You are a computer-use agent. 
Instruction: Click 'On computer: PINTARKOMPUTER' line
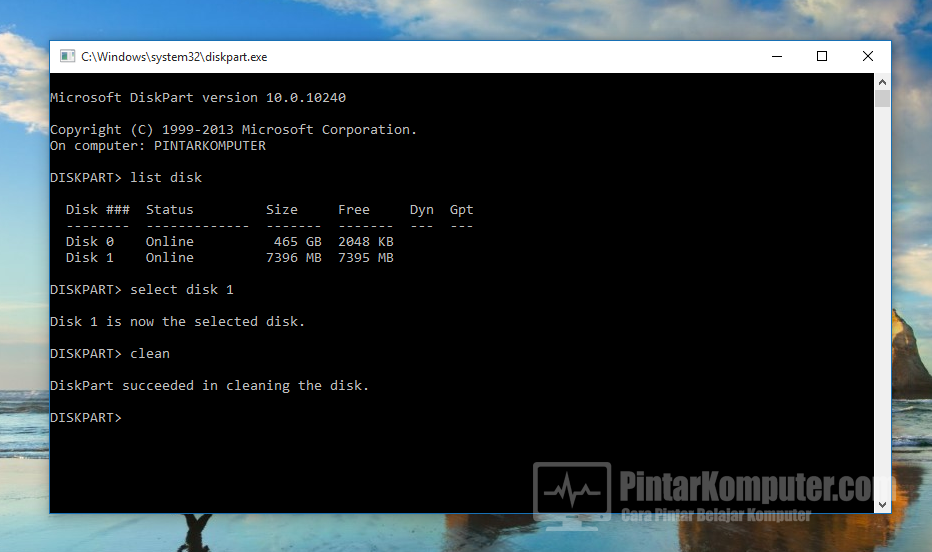click(x=158, y=146)
